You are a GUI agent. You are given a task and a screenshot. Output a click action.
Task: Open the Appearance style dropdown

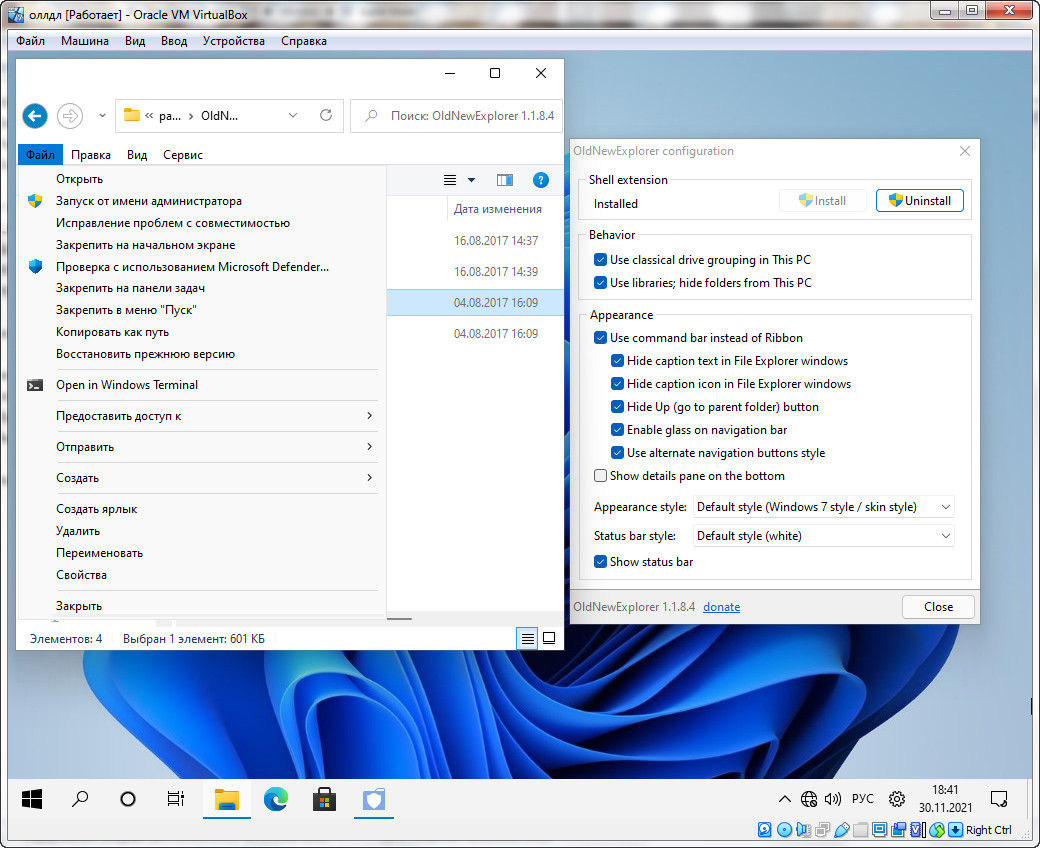(x=823, y=507)
